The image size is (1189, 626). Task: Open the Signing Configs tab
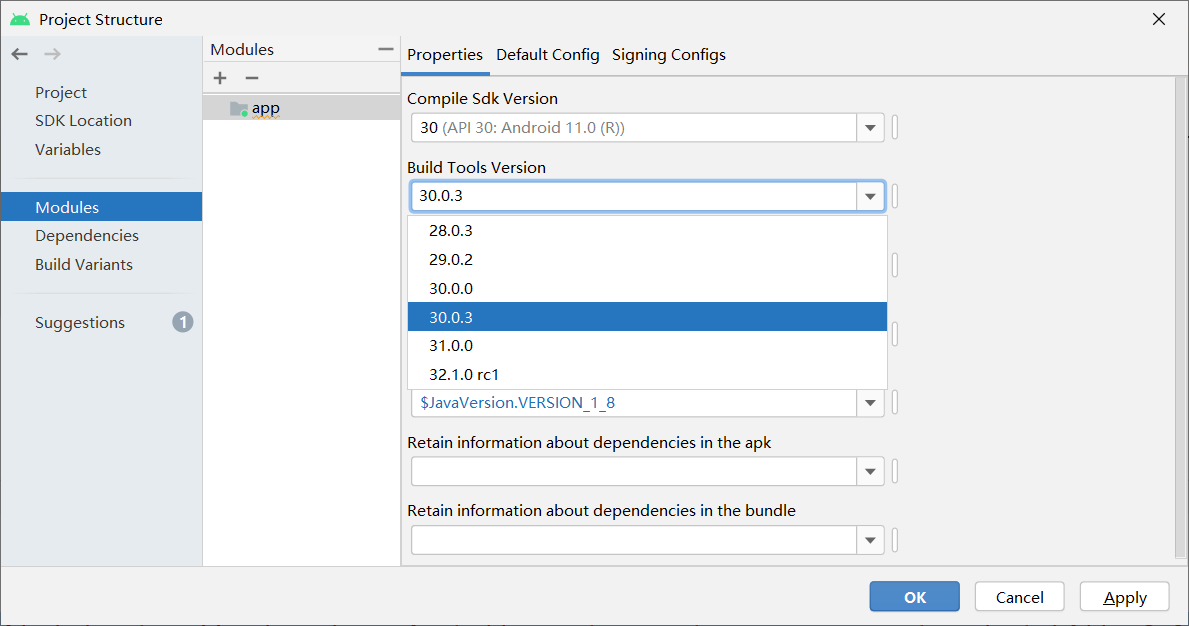click(x=668, y=54)
